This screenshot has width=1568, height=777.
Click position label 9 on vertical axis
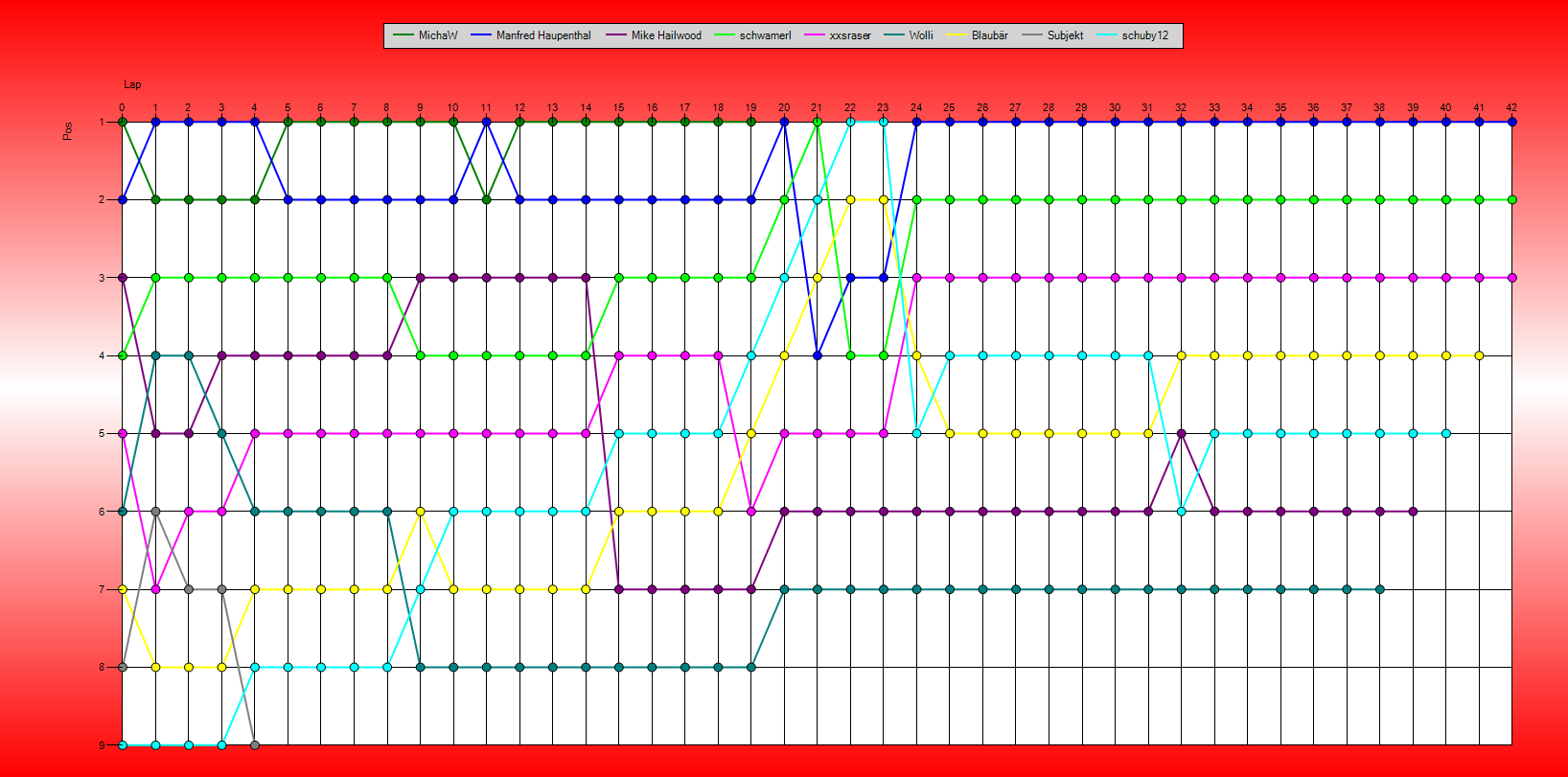coord(102,744)
